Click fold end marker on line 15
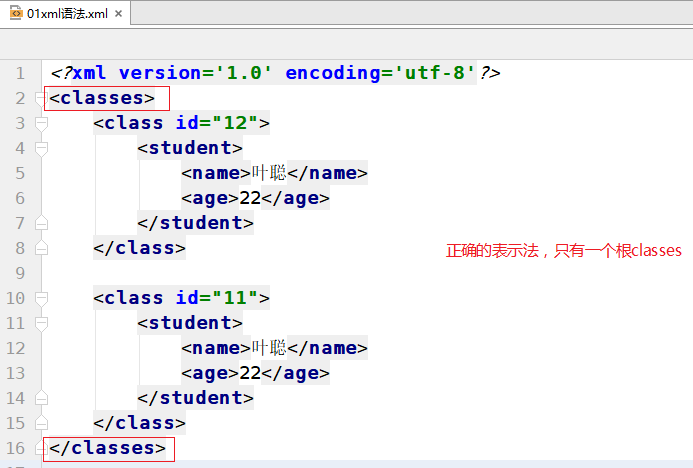The height and width of the screenshot is (468, 693). pos(41,423)
